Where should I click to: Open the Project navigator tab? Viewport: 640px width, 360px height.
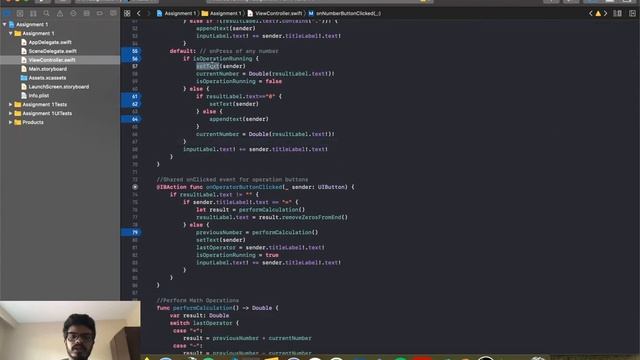(7, 13)
